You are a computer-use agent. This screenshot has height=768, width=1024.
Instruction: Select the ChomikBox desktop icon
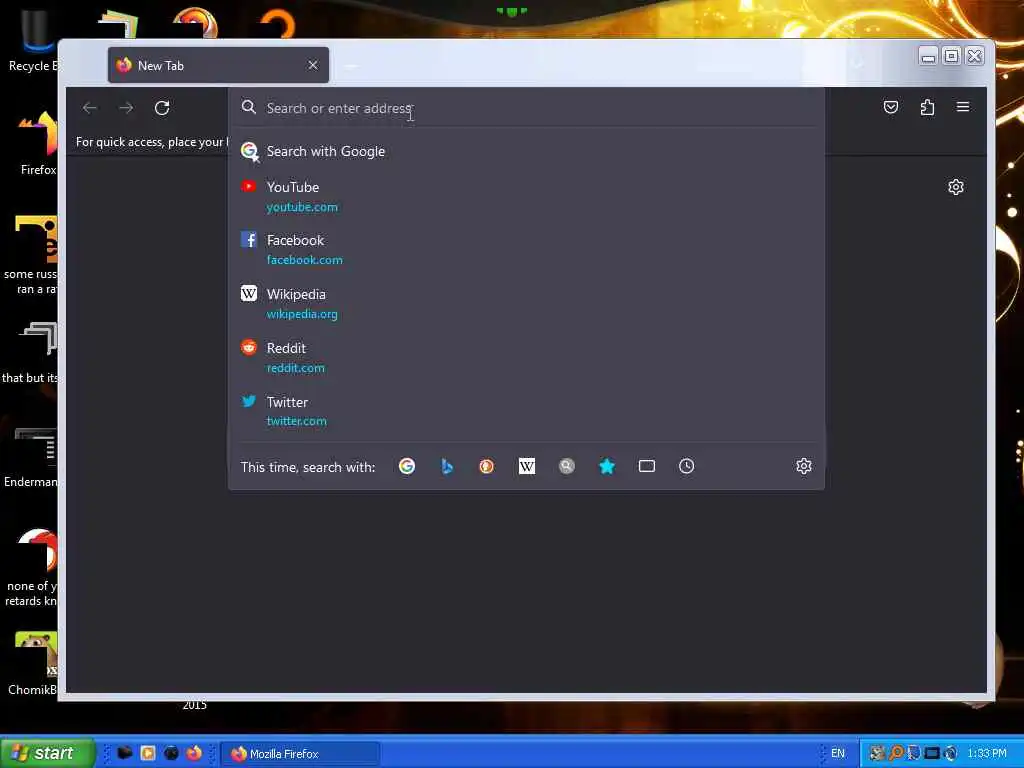coord(33,665)
